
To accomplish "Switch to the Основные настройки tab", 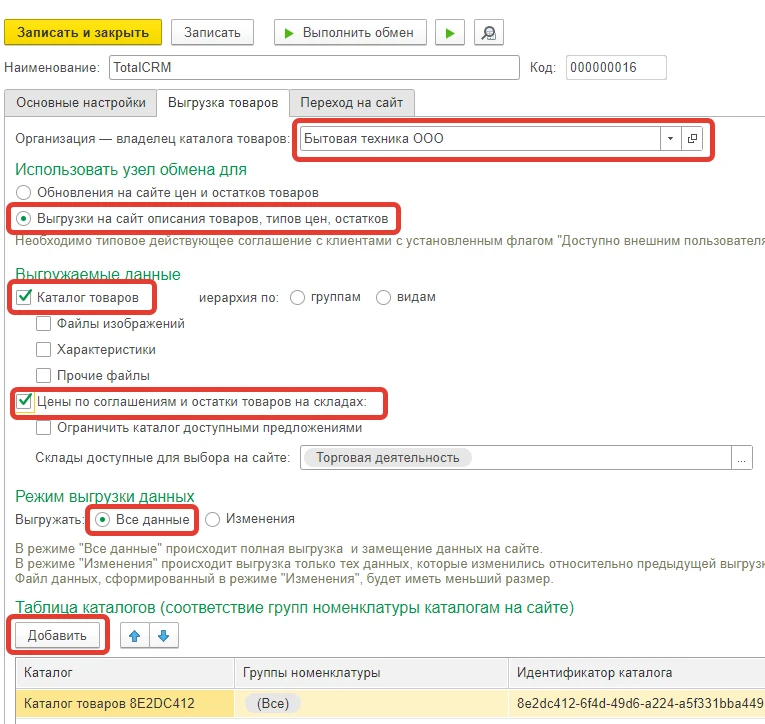I will tap(81, 103).
